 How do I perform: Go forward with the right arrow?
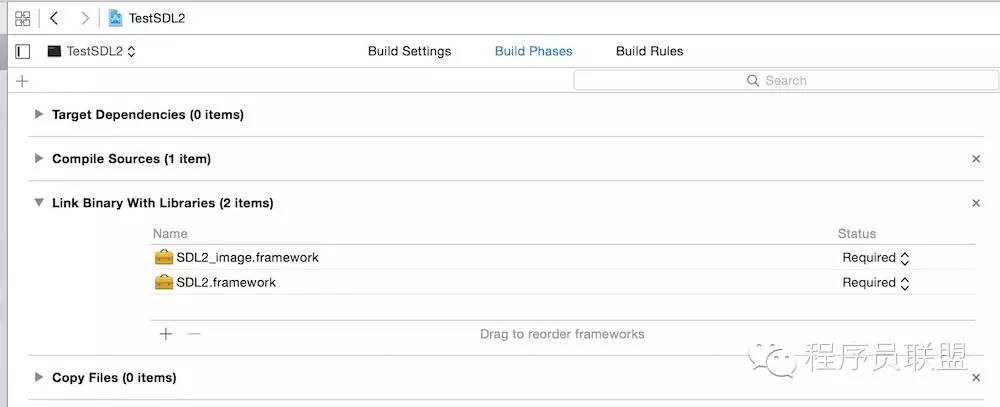coord(84,18)
